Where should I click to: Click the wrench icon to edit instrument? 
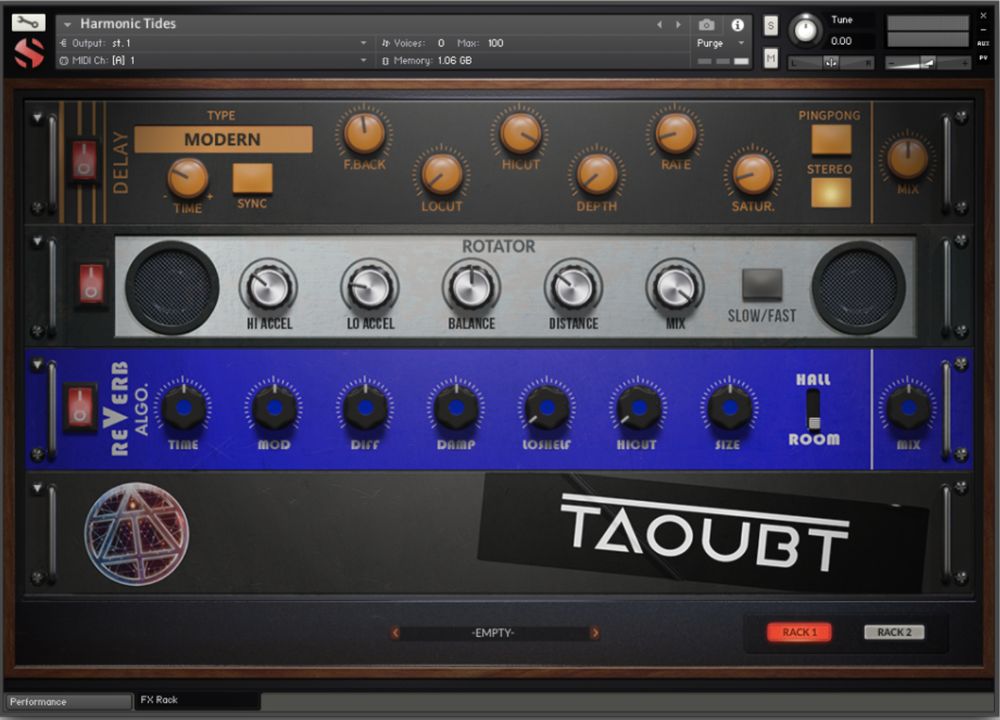pos(30,23)
